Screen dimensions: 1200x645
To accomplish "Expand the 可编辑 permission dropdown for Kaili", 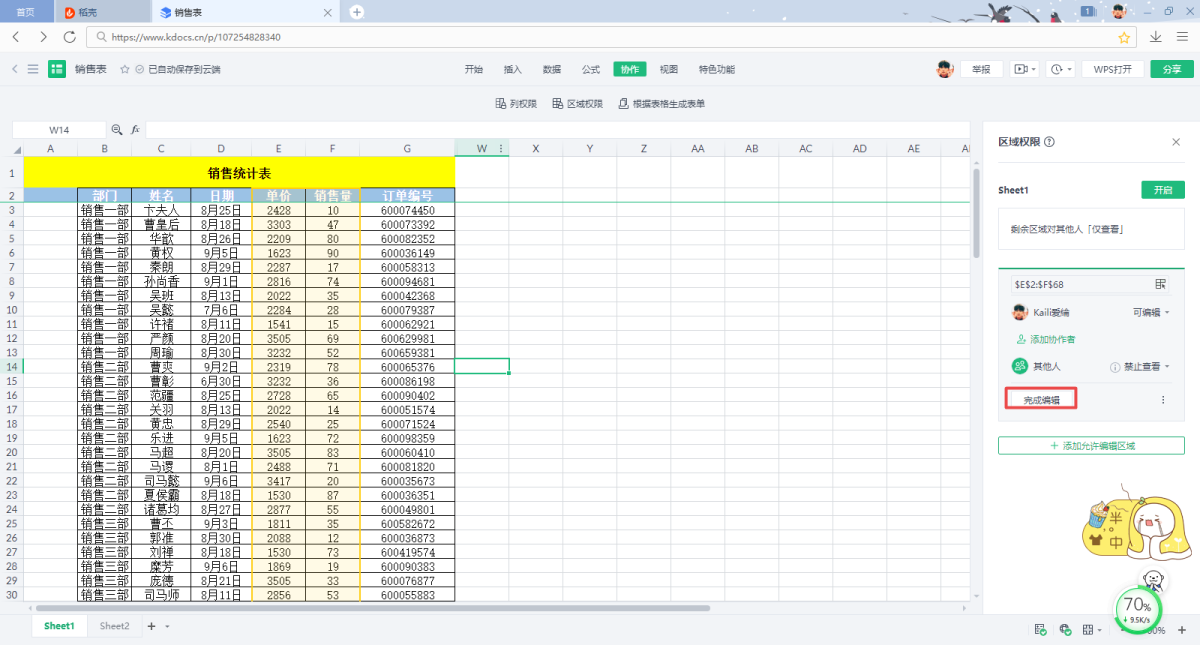I will coord(1150,313).
